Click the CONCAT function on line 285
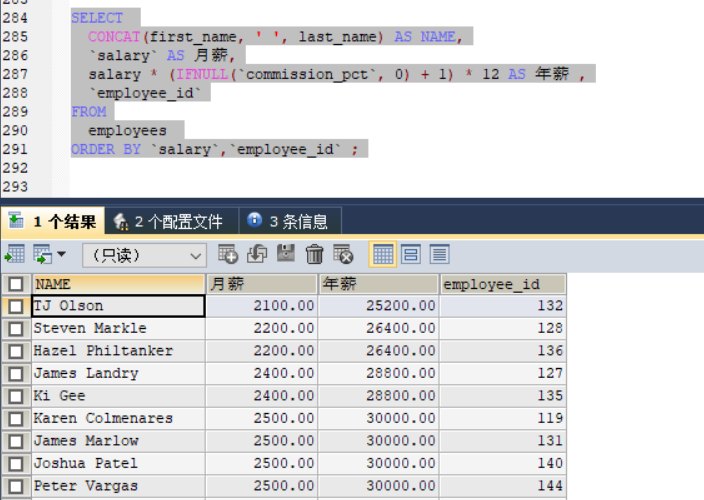704x500 pixels. 114,37
